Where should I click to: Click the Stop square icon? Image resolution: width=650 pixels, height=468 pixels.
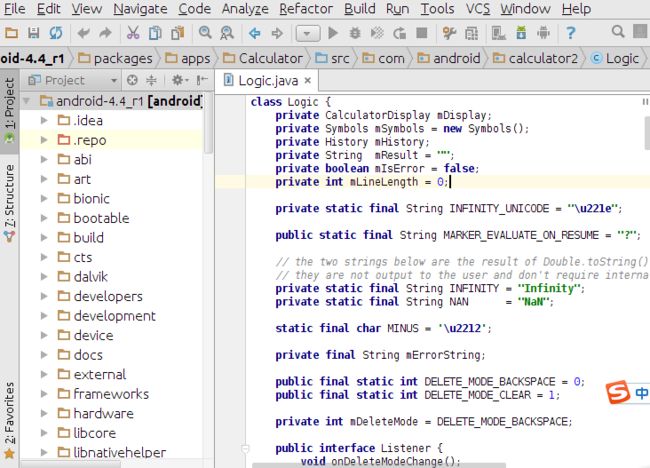click(422, 32)
